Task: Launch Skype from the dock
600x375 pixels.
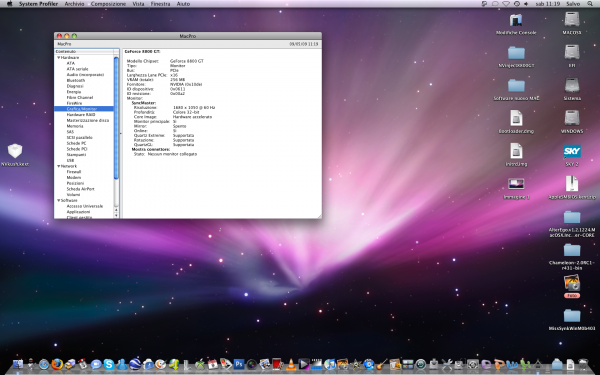Action: point(109,364)
